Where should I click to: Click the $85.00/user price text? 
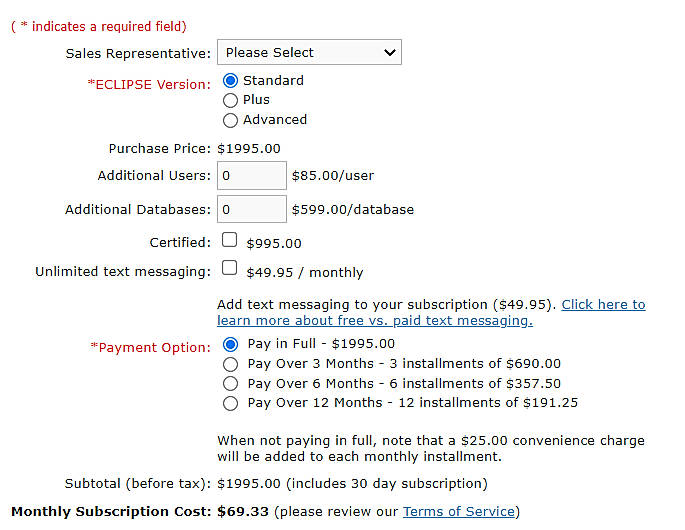333,176
